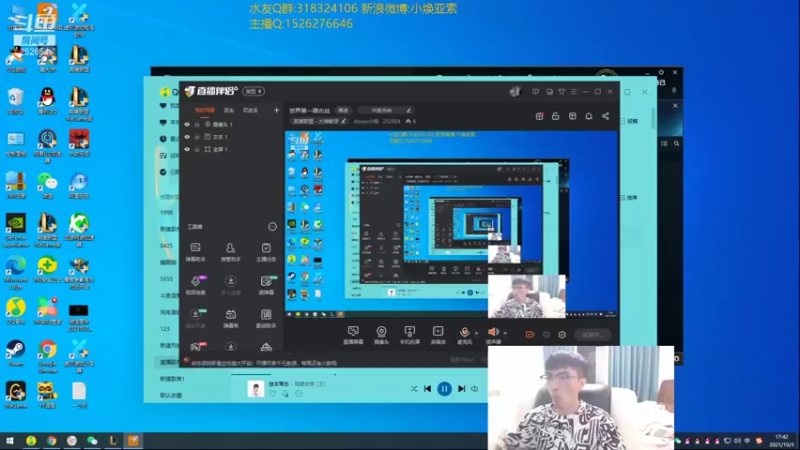Toggle visibility of 文本 1 source
The image size is (800, 450).
pyautogui.click(x=187, y=137)
